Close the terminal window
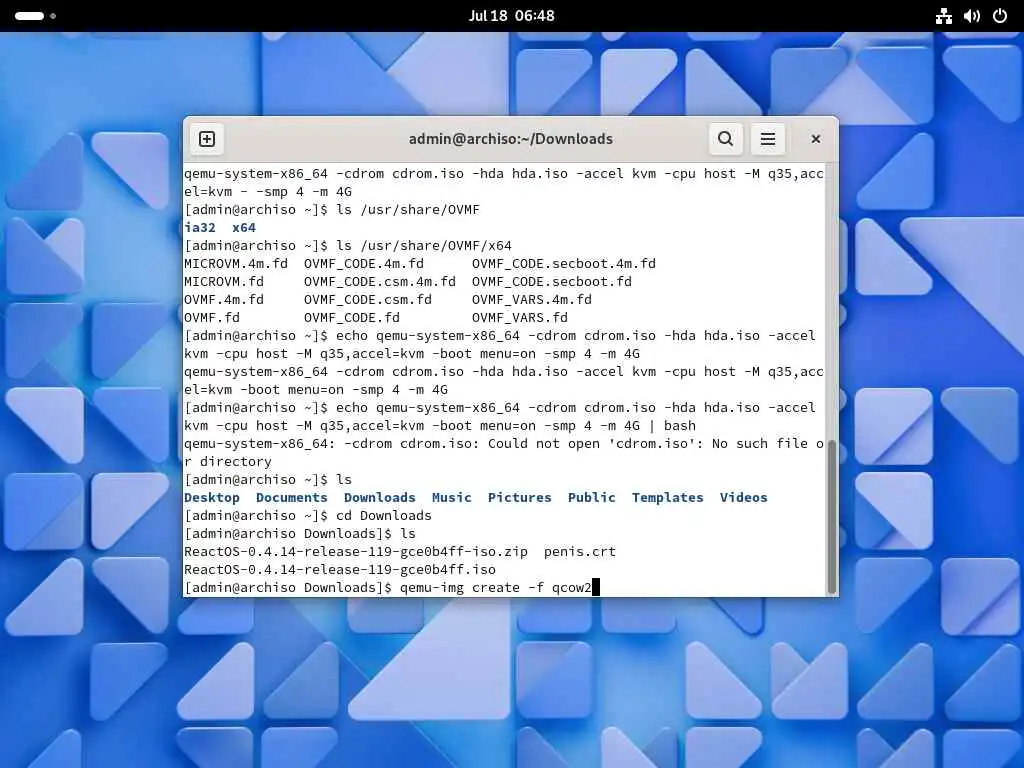 (x=816, y=139)
